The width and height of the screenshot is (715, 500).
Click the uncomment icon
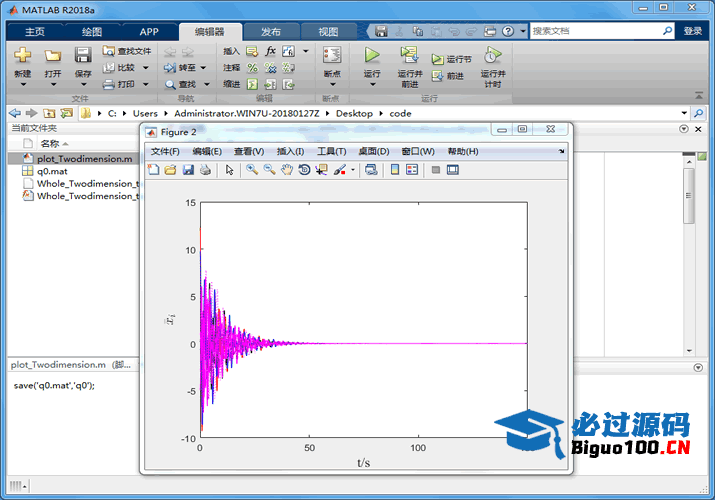[270, 68]
